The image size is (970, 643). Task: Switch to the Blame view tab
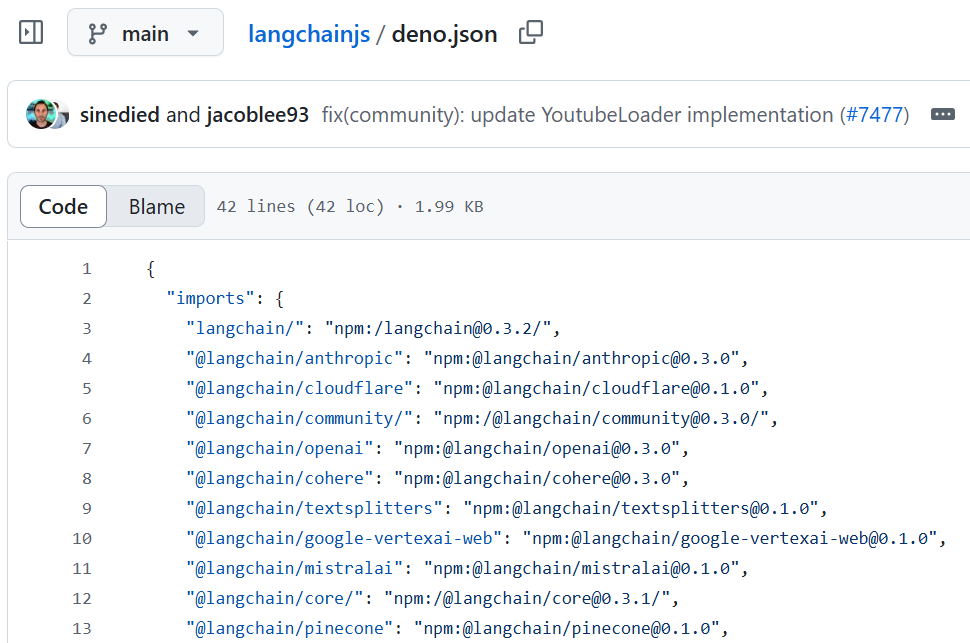pos(157,207)
